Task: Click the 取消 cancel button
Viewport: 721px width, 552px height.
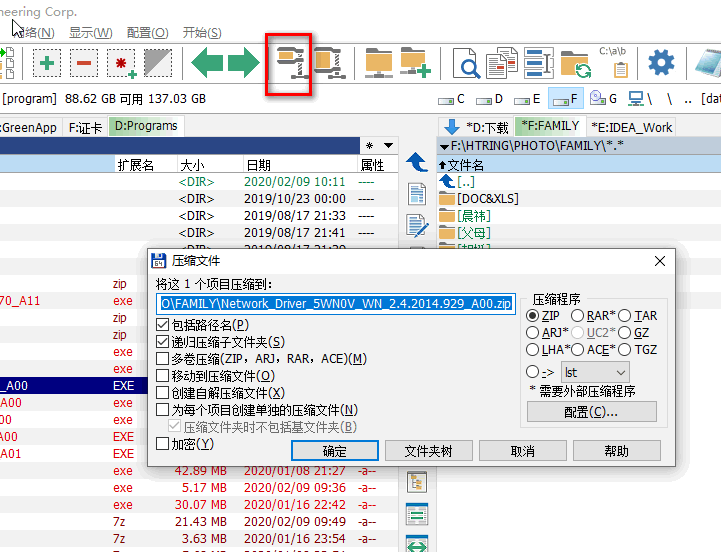Action: (523, 451)
